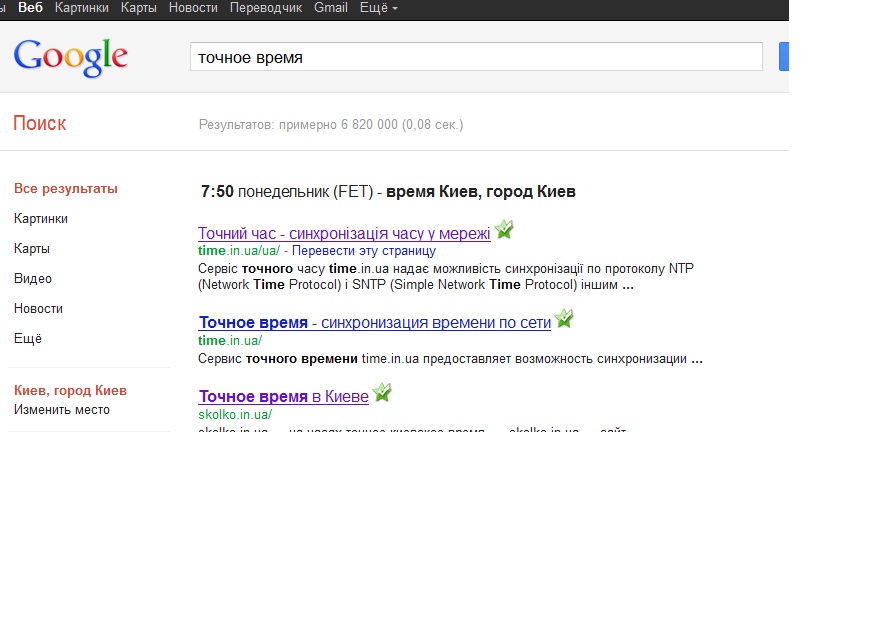
Task: Open the 'Ещё' dropdown in top bar
Action: pos(379,8)
